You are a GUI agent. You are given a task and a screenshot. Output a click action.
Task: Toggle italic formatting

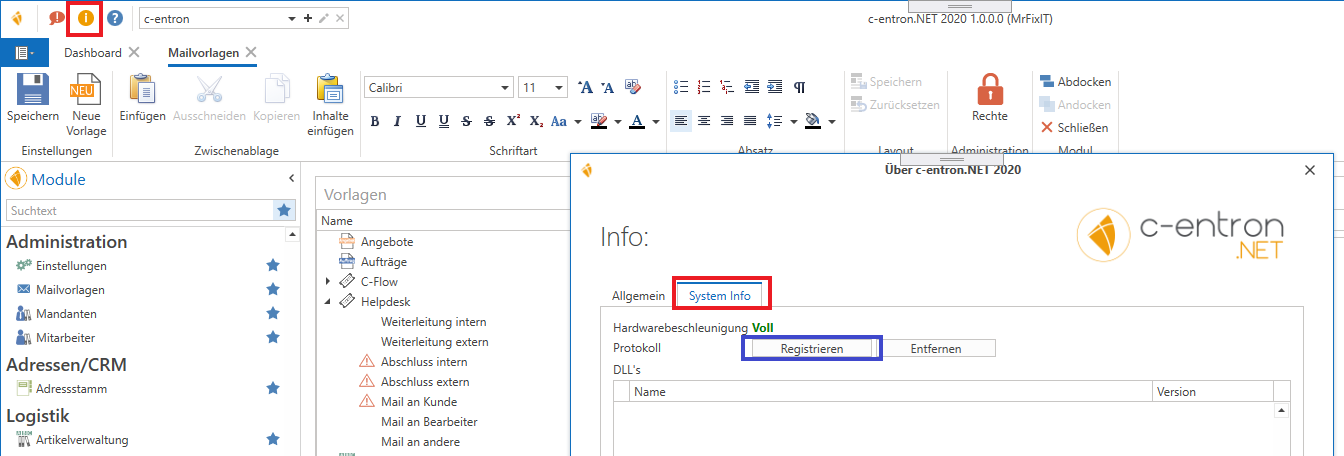[x=397, y=122]
